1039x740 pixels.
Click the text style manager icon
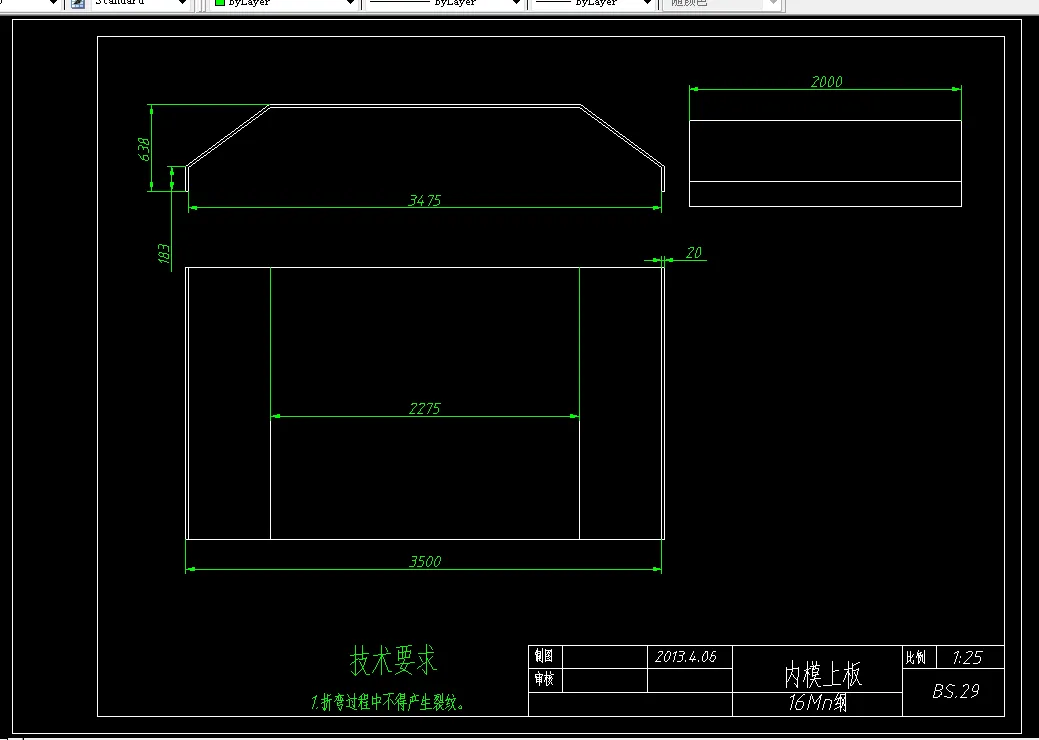tap(78, 3)
